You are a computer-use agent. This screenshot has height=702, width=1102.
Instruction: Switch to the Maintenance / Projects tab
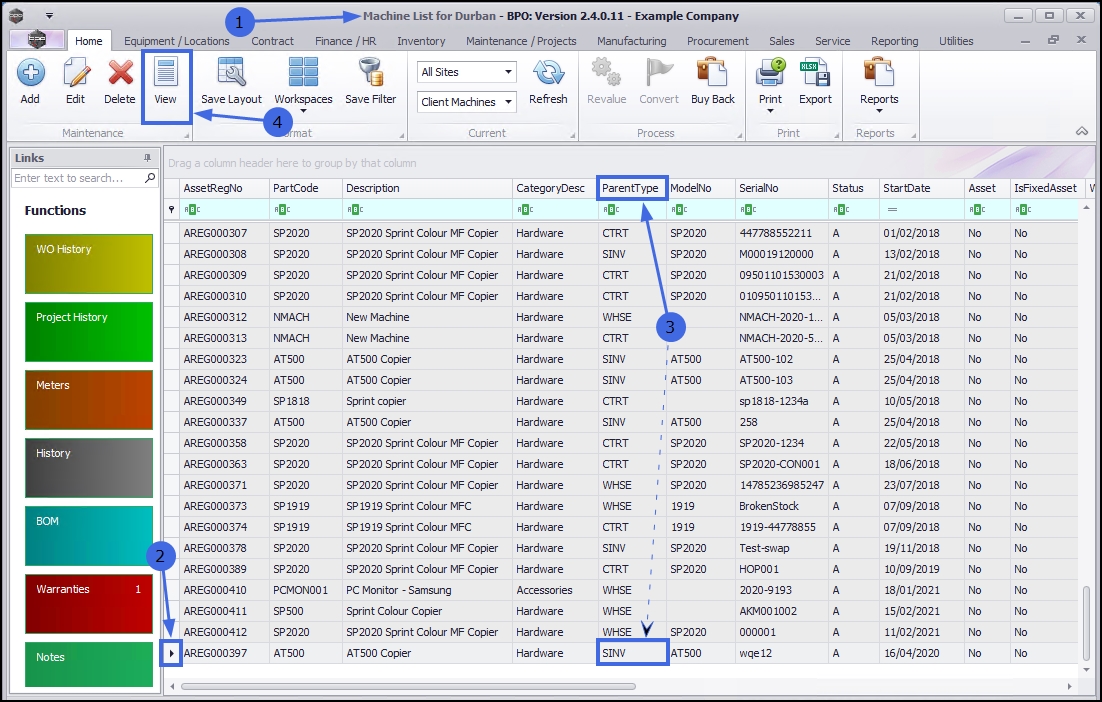[x=521, y=41]
